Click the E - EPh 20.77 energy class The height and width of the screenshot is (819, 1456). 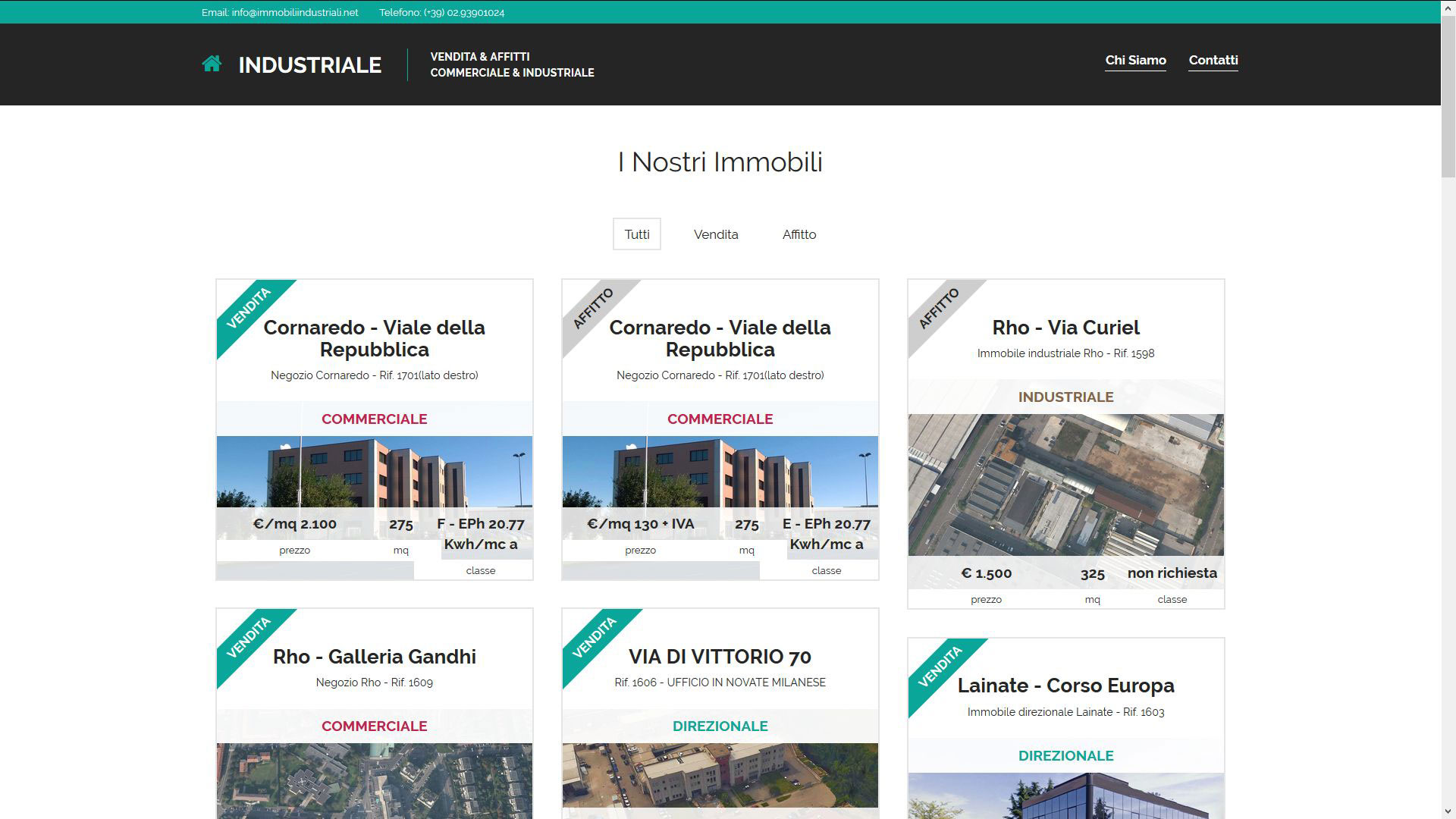point(827,534)
